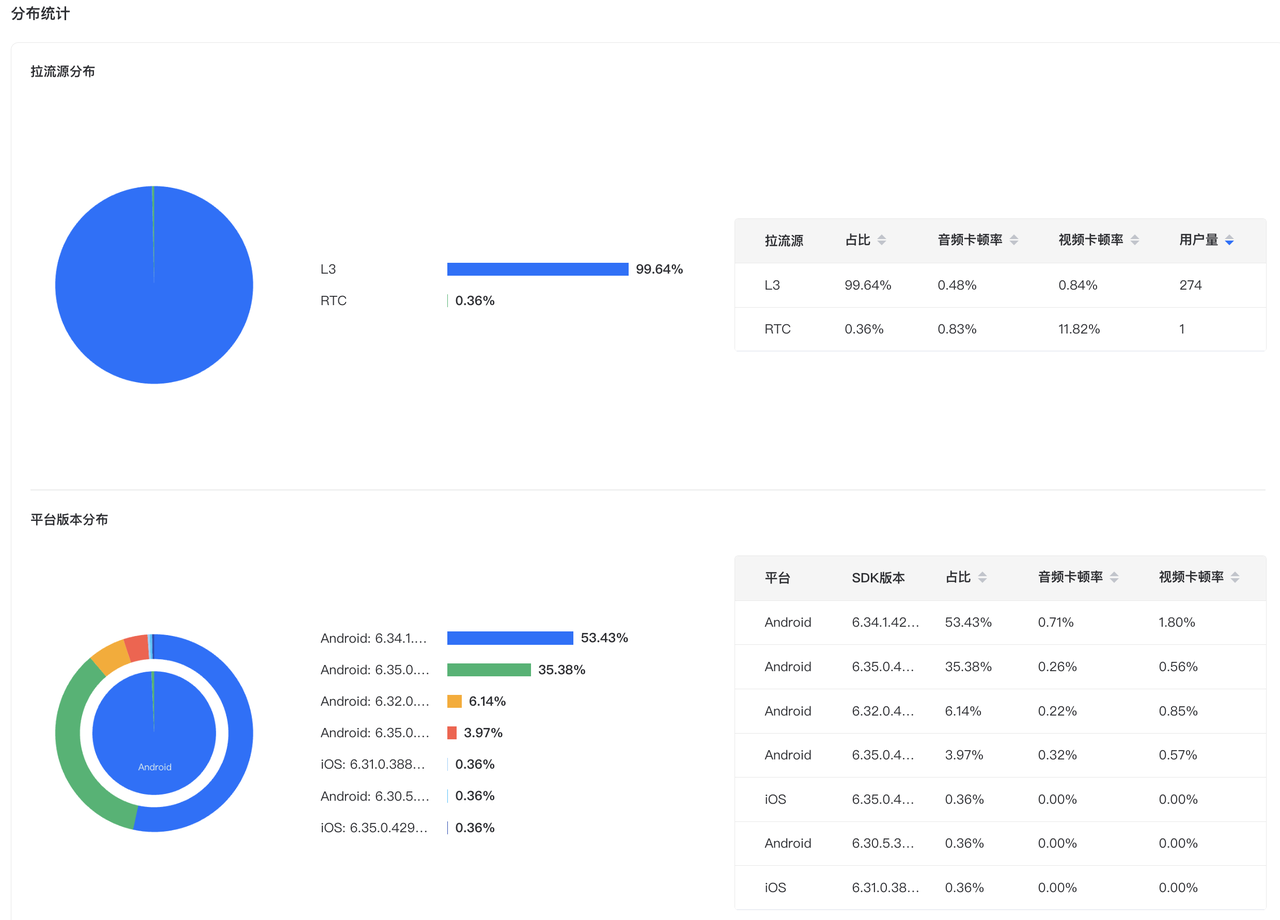The width and height of the screenshot is (1280, 920).
Task: Click the large blue pull-source pie chart
Action: (154, 285)
